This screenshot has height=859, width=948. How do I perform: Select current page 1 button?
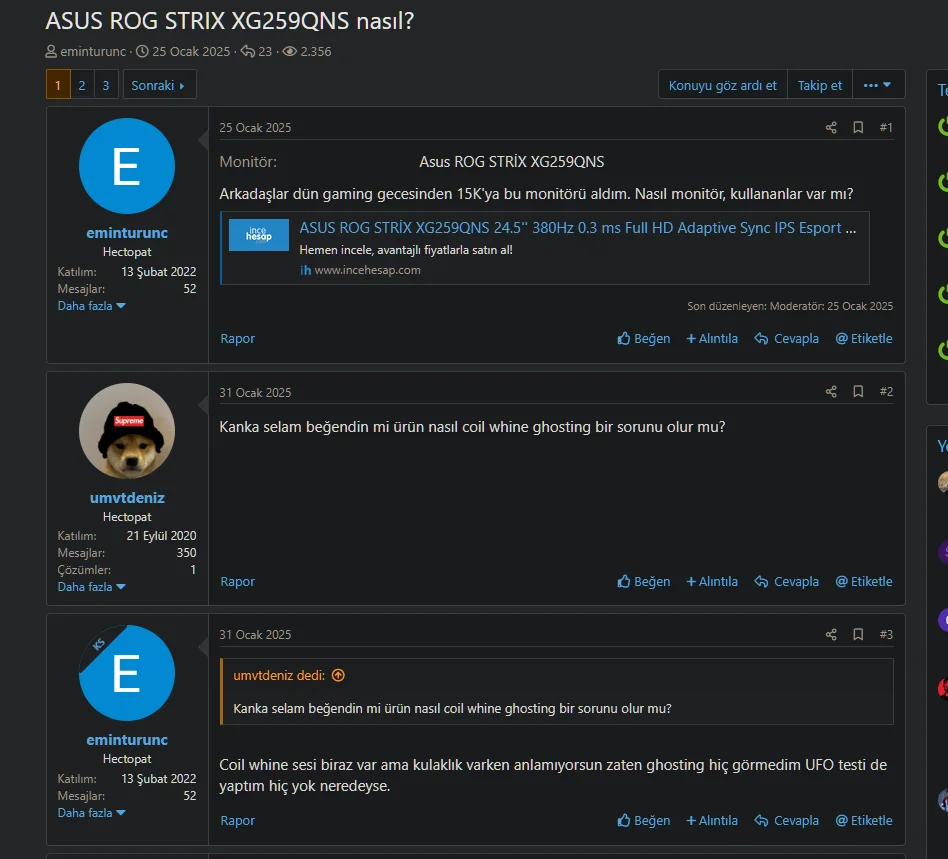click(x=58, y=85)
